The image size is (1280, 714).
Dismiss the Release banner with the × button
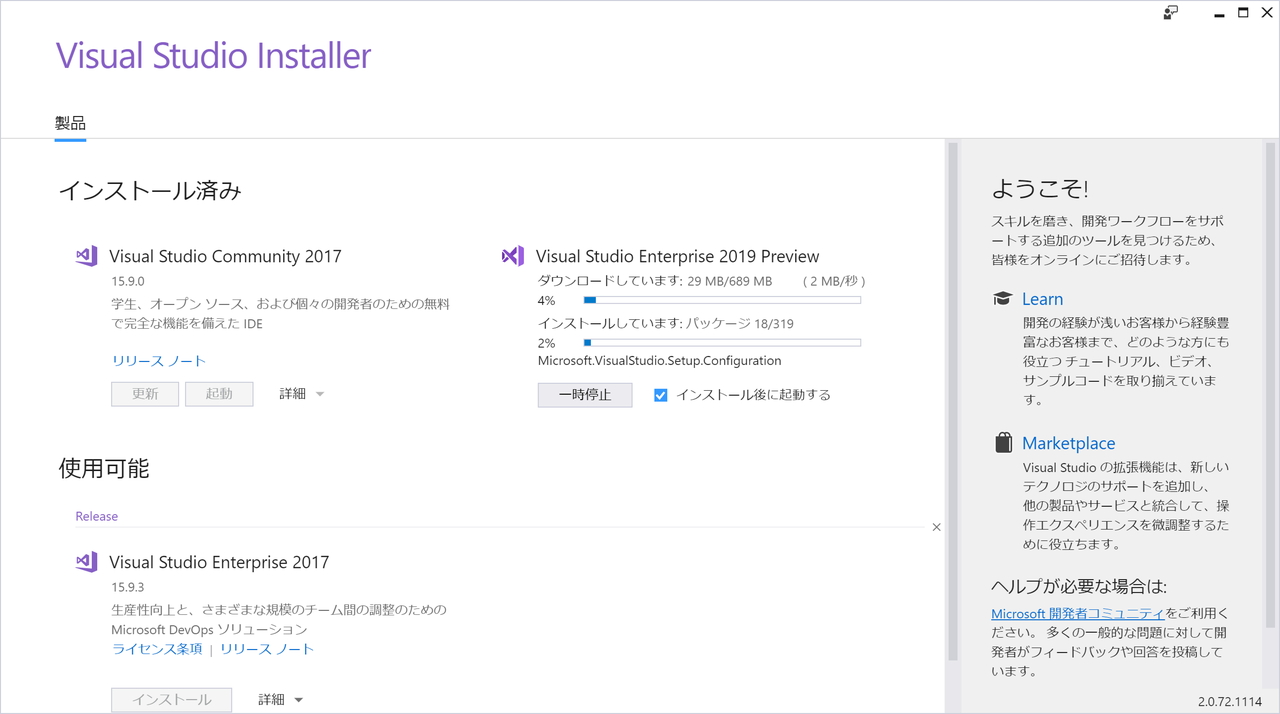click(x=936, y=526)
